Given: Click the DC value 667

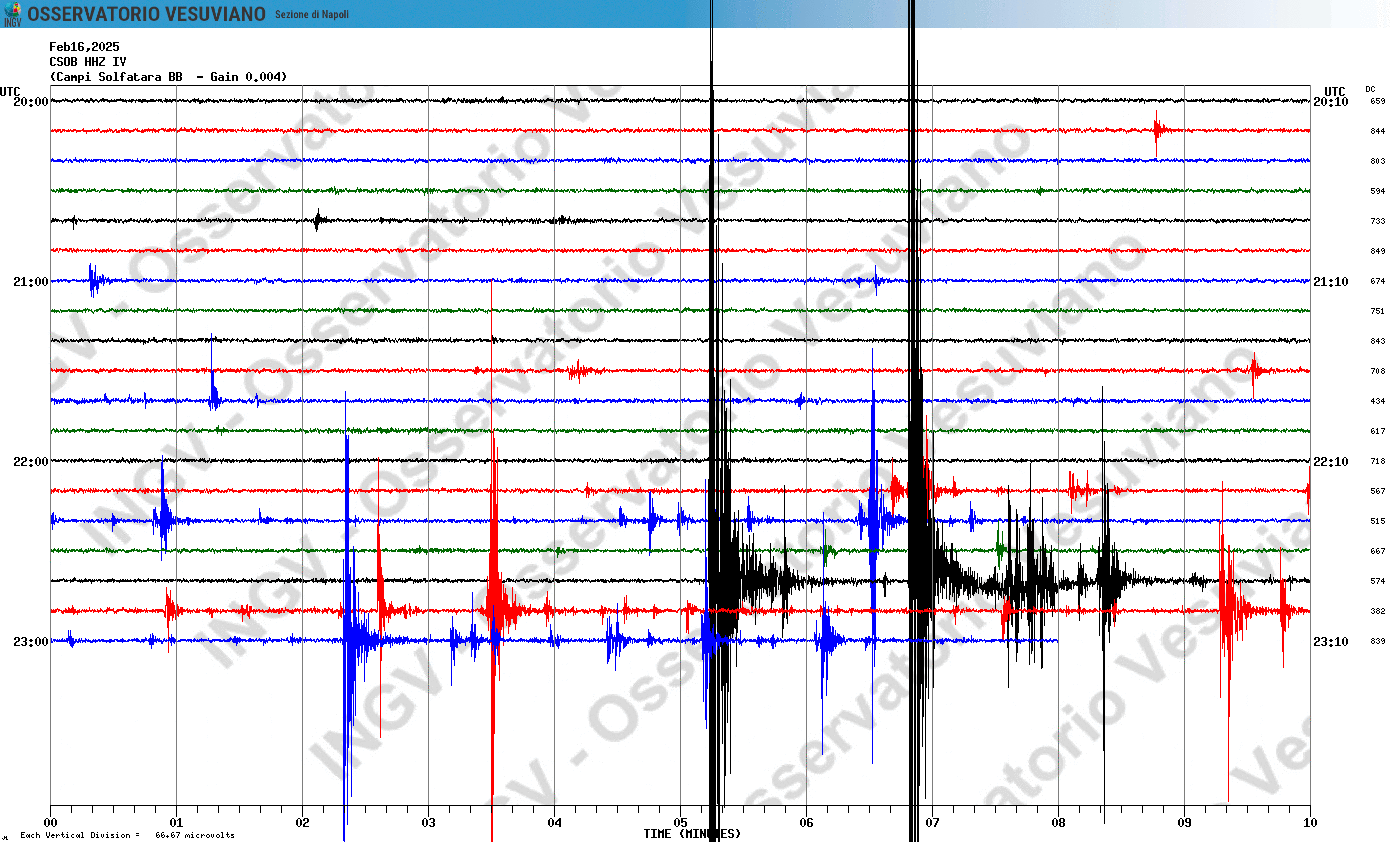Looking at the screenshot, I should 1377,551.
